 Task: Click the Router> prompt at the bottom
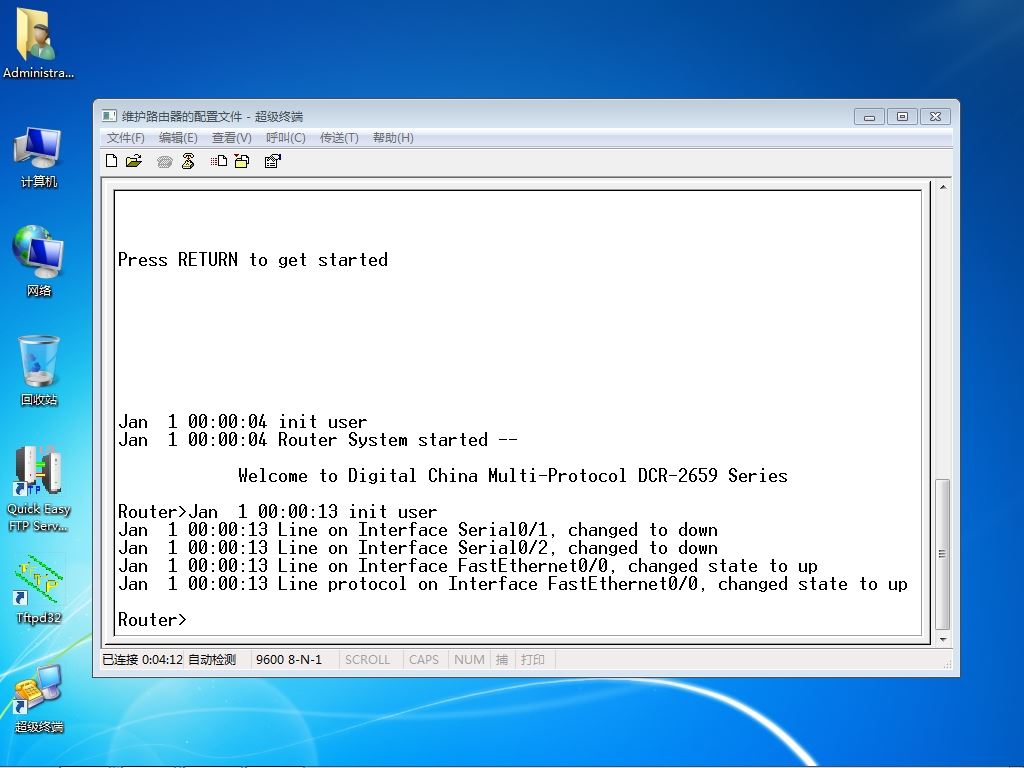[x=152, y=620]
